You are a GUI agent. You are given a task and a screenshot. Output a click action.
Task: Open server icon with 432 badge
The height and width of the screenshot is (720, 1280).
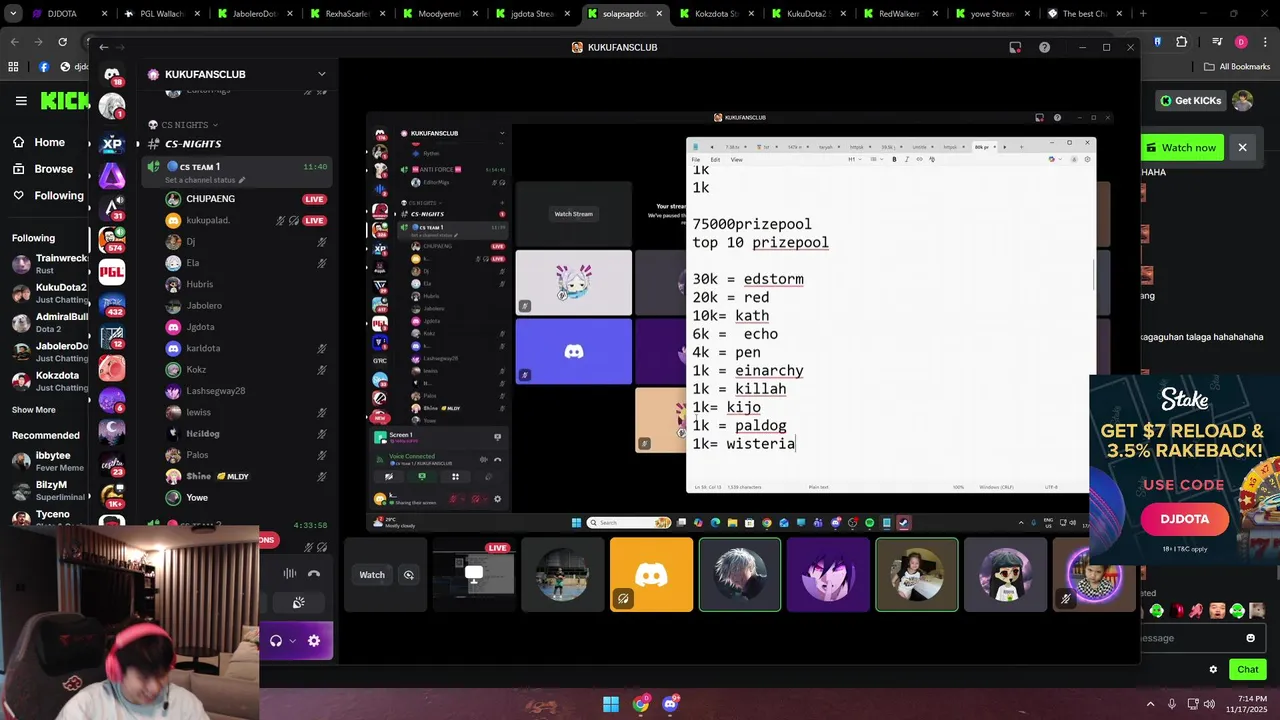tap(112, 304)
